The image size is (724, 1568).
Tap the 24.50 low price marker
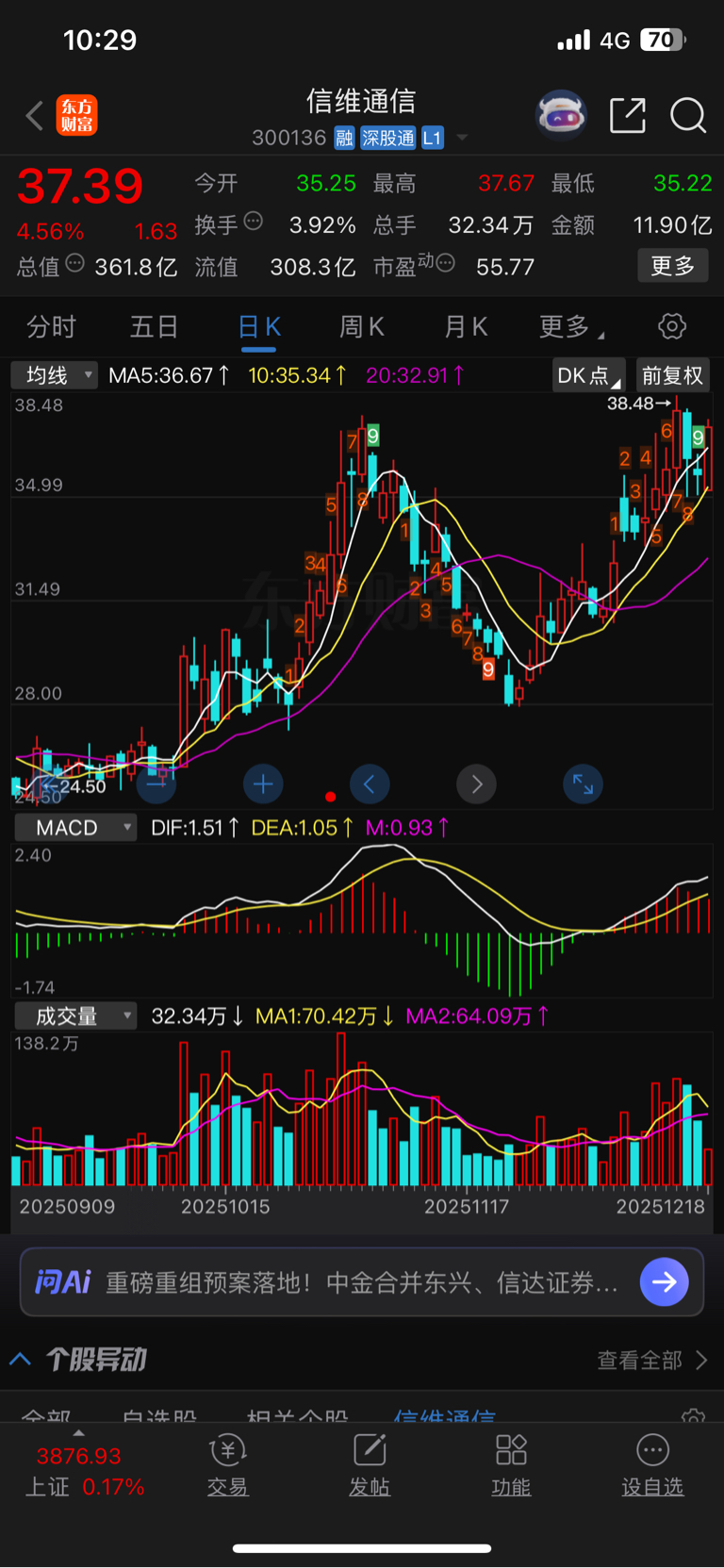74,786
